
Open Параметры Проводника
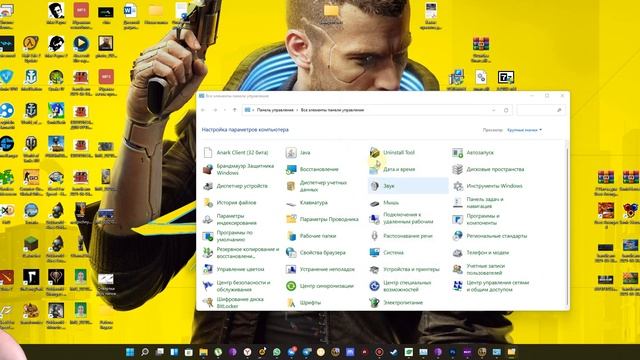click(322, 220)
